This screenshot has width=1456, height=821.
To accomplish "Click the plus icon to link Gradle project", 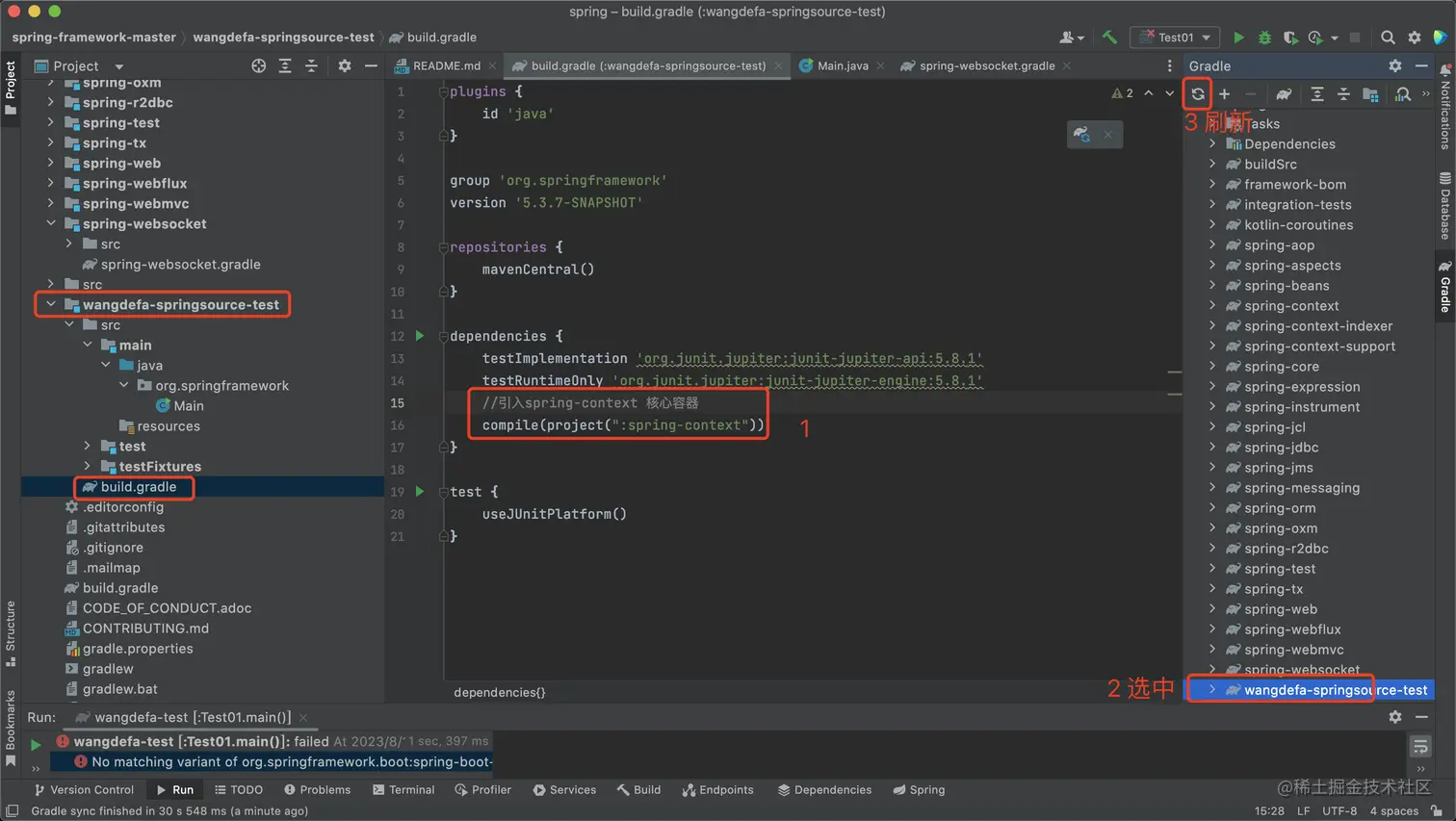I will 1224,93.
